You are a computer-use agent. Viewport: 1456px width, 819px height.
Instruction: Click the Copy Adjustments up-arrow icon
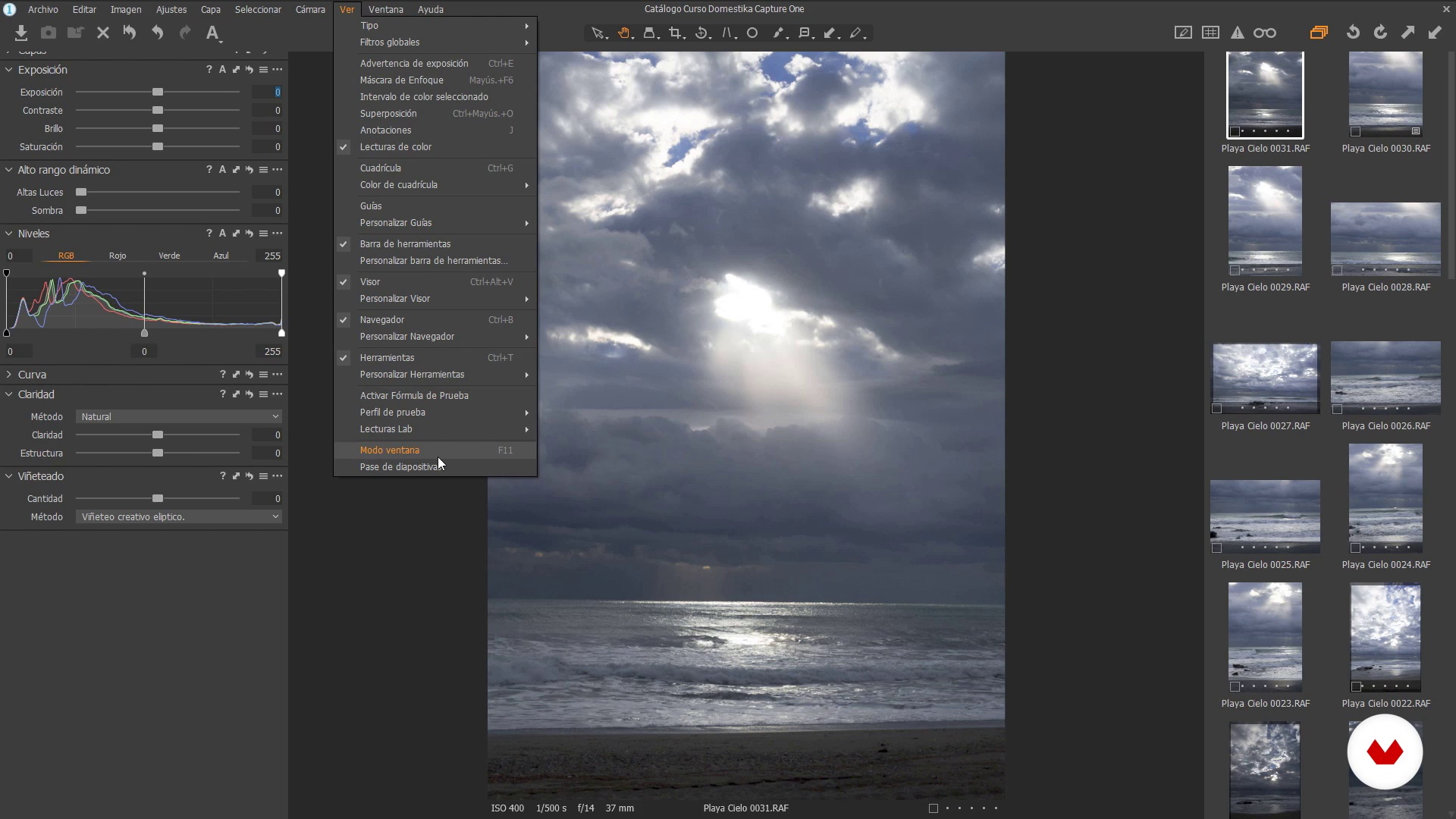(1407, 33)
